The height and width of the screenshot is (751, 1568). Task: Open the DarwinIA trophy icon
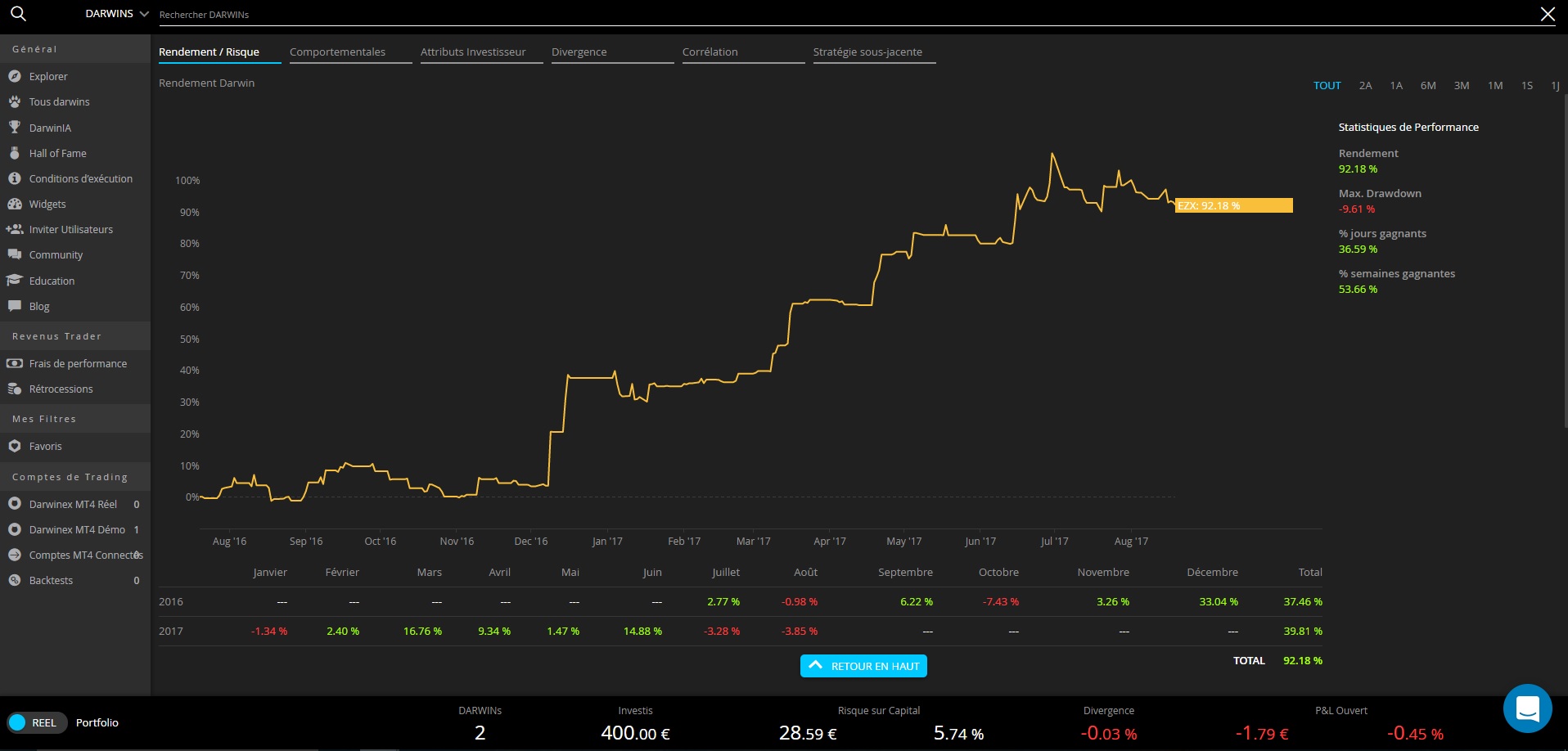pyautogui.click(x=15, y=128)
